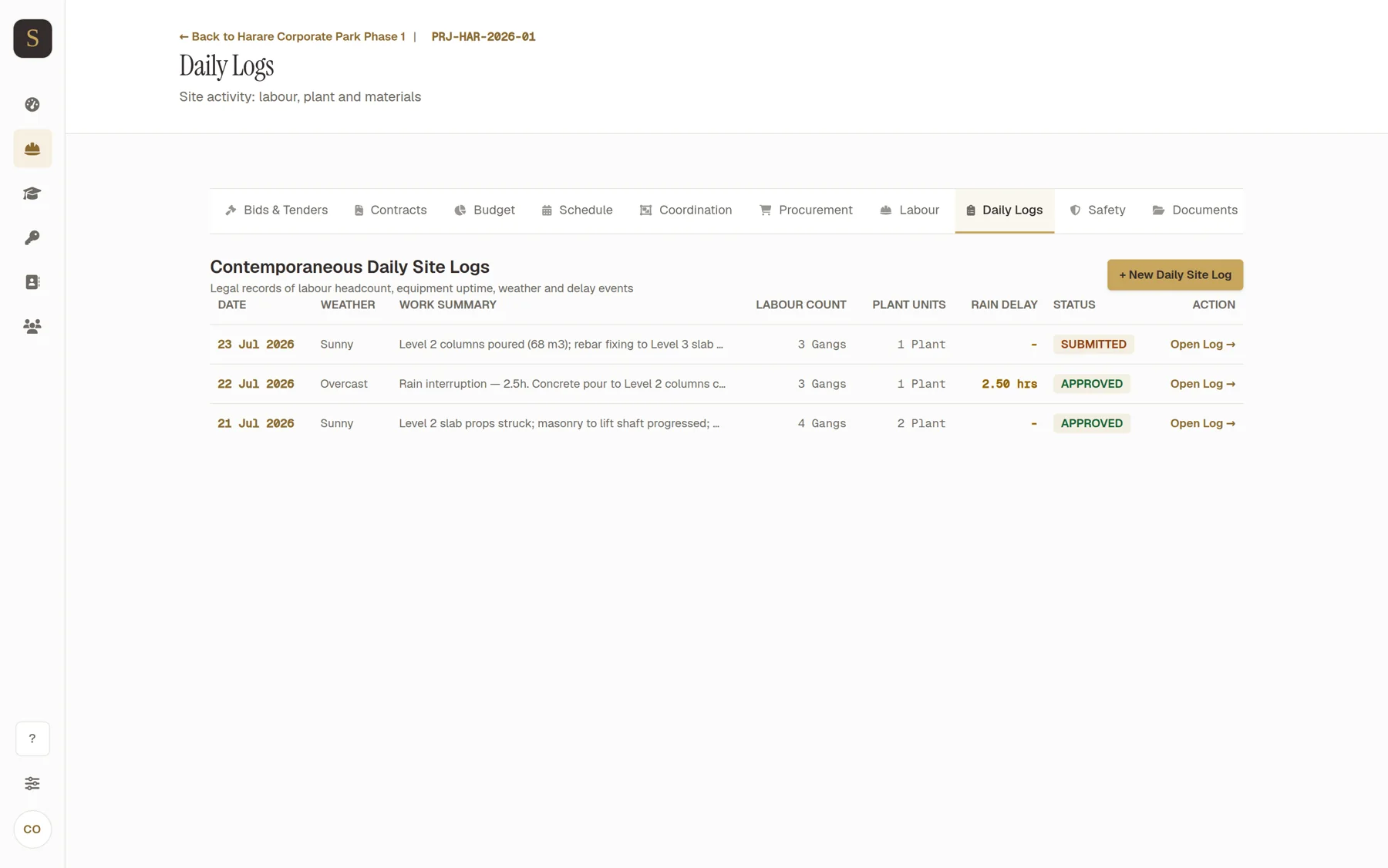1388x868 pixels.
Task: Switch to the Schedule tab
Action: [577, 210]
